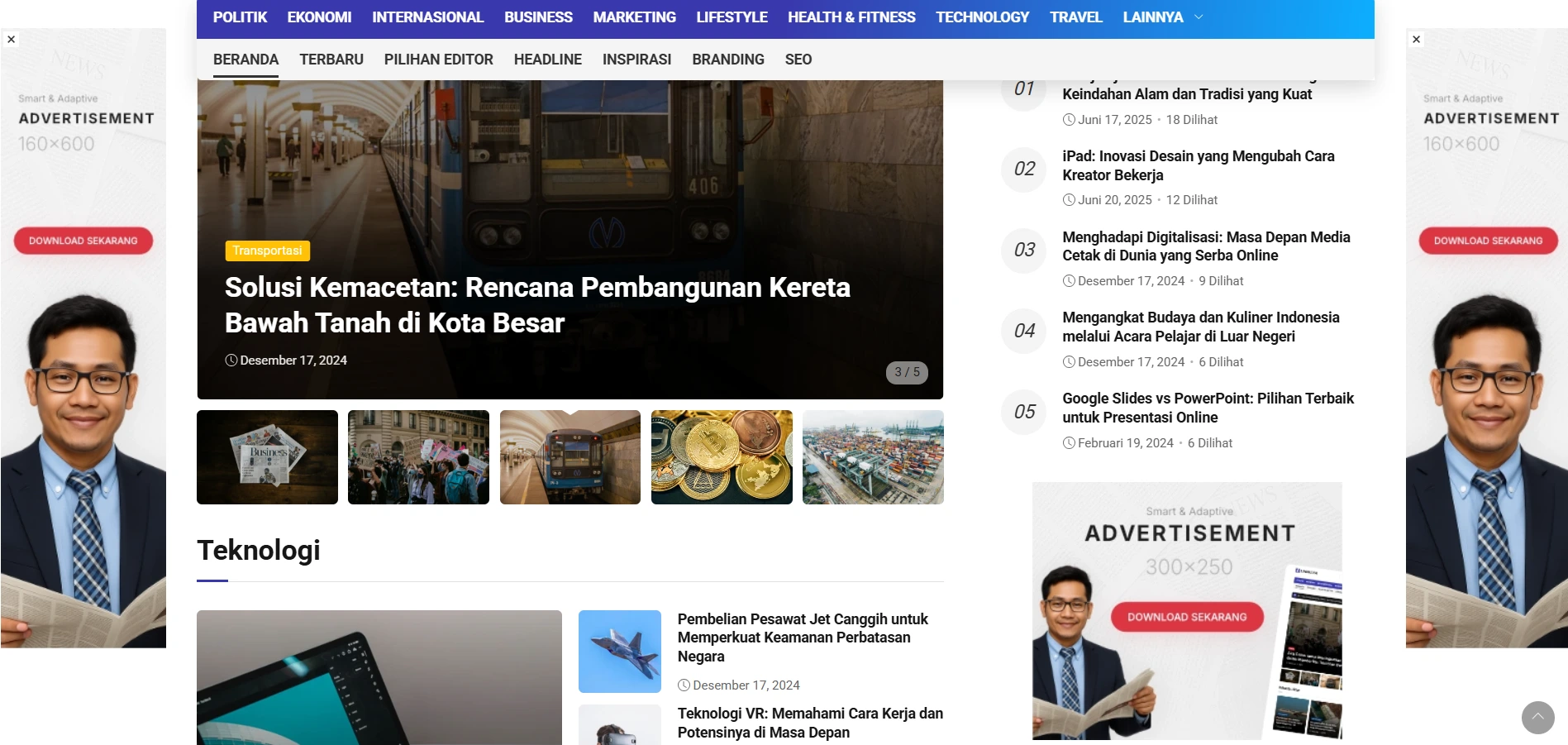Open Teknologi VR article title
Viewport: 1568px width, 745px height.
(810, 723)
